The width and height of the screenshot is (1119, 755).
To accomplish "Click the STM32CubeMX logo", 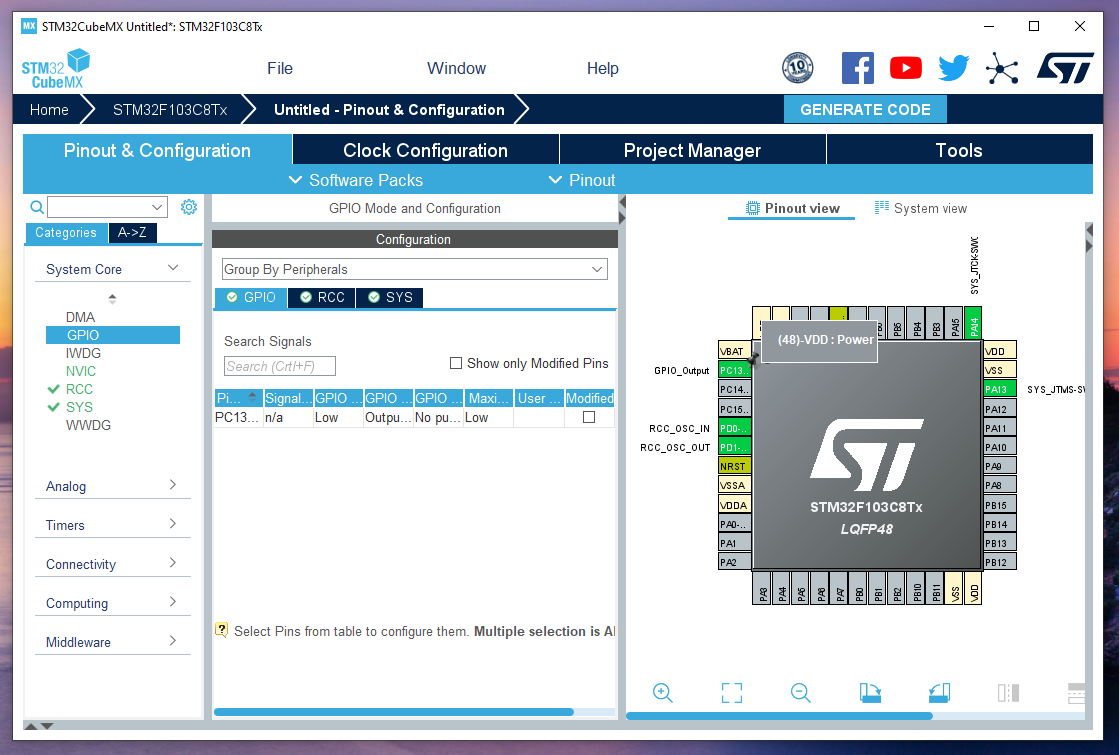I will [x=56, y=69].
